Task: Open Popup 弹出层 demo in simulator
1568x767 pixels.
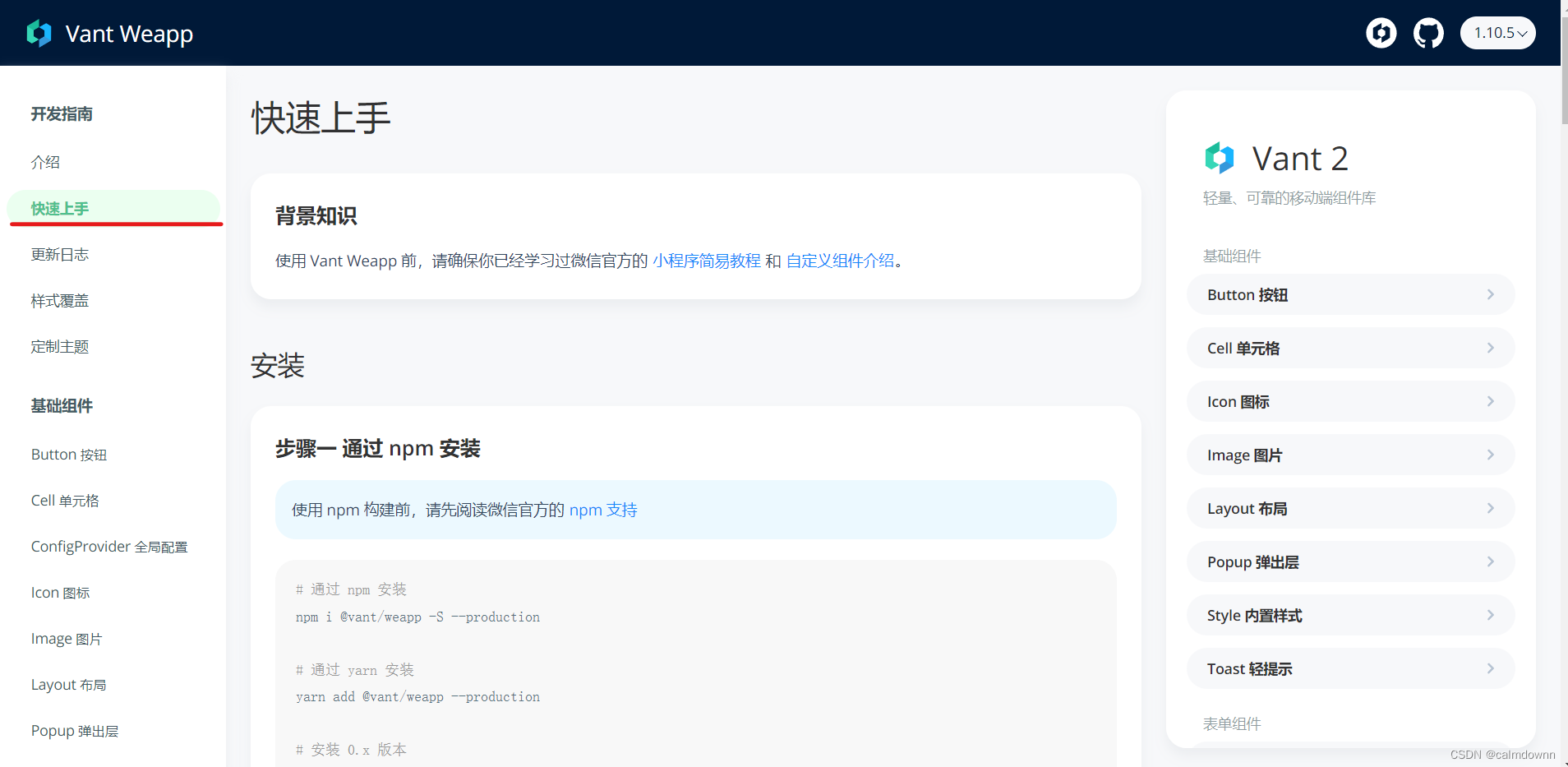Action: pos(1350,561)
